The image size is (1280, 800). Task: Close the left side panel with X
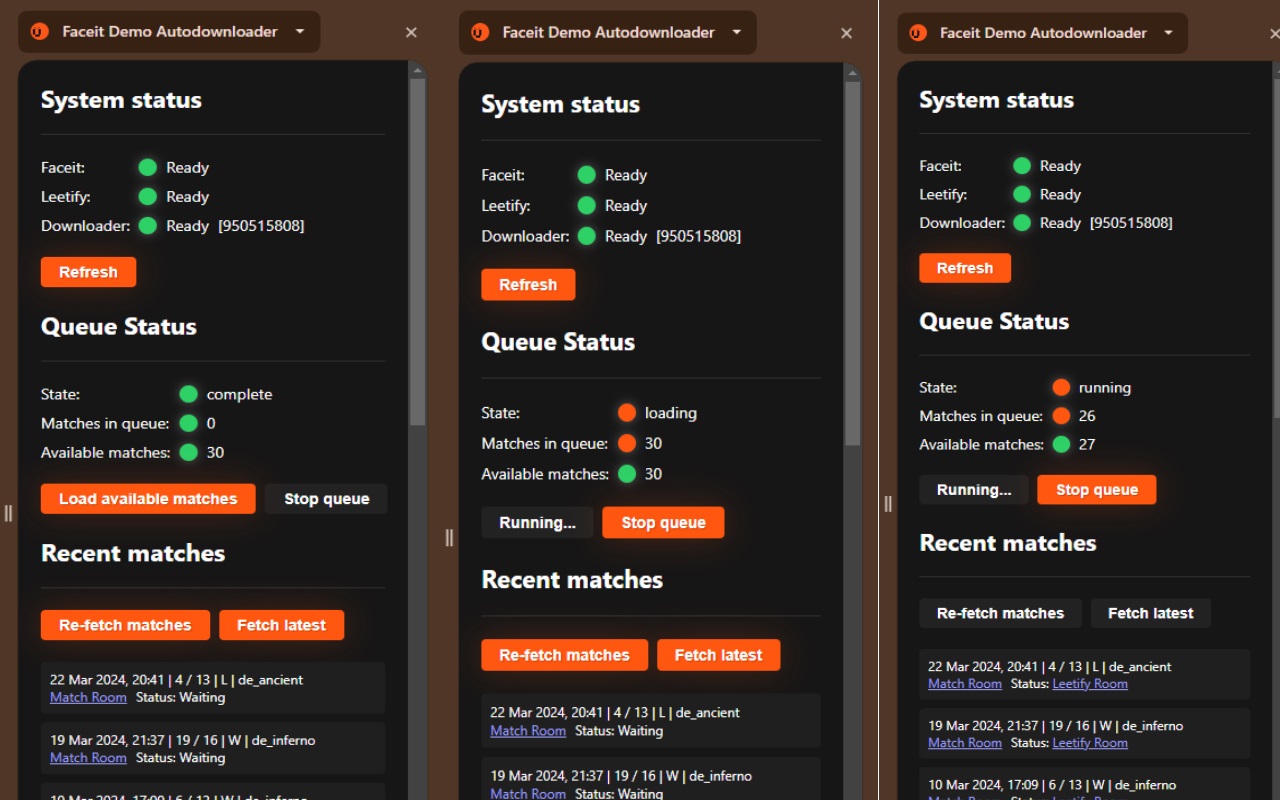click(411, 33)
